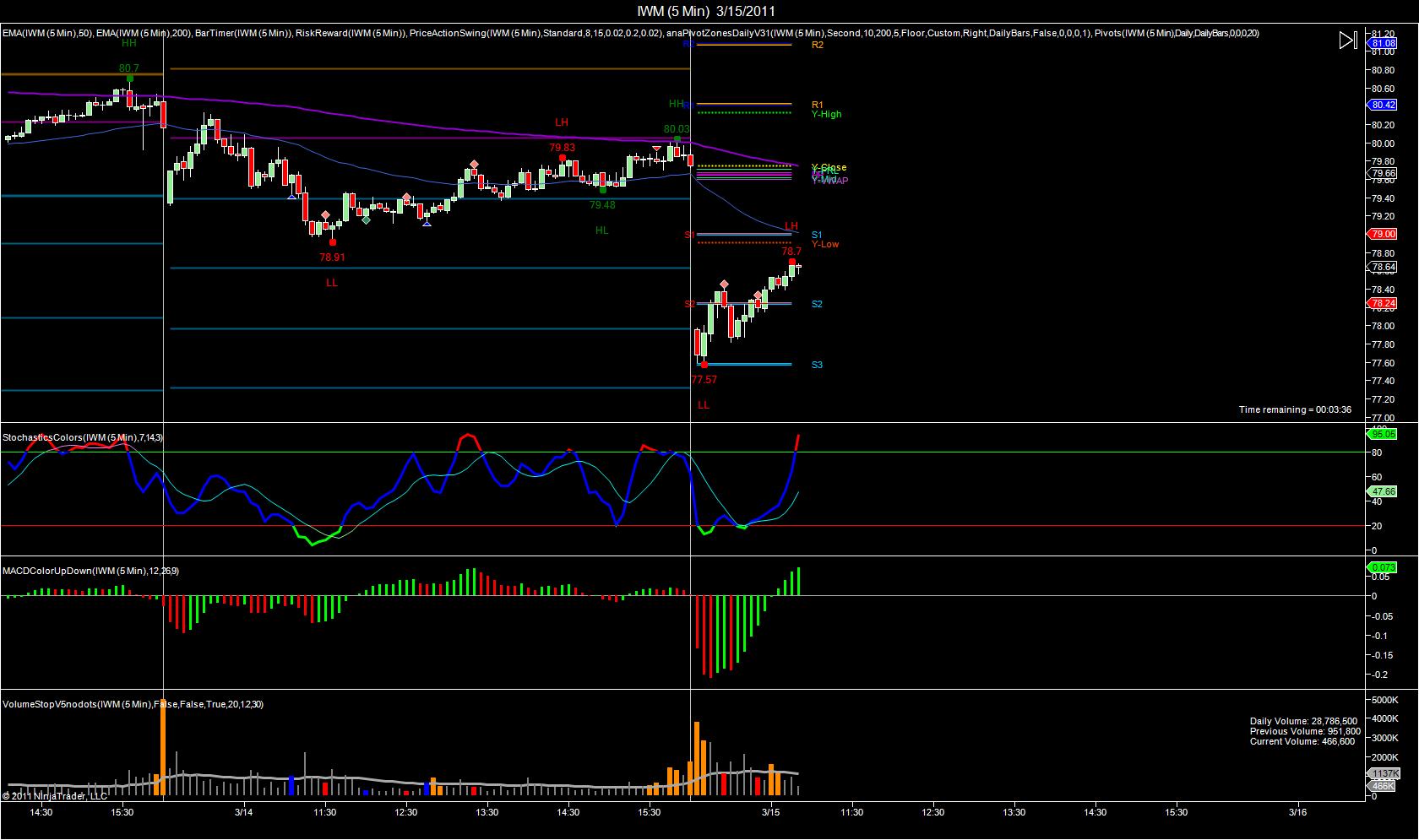Click the LH label above 79.83
This screenshot has height=840, width=1419.
click(562, 122)
